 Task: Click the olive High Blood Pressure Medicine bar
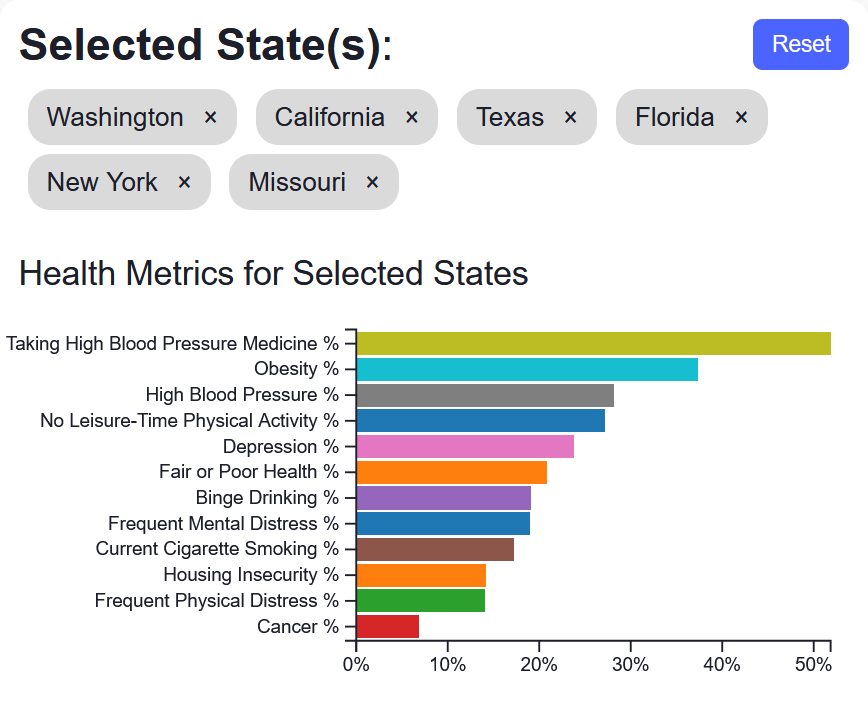[x=593, y=343]
